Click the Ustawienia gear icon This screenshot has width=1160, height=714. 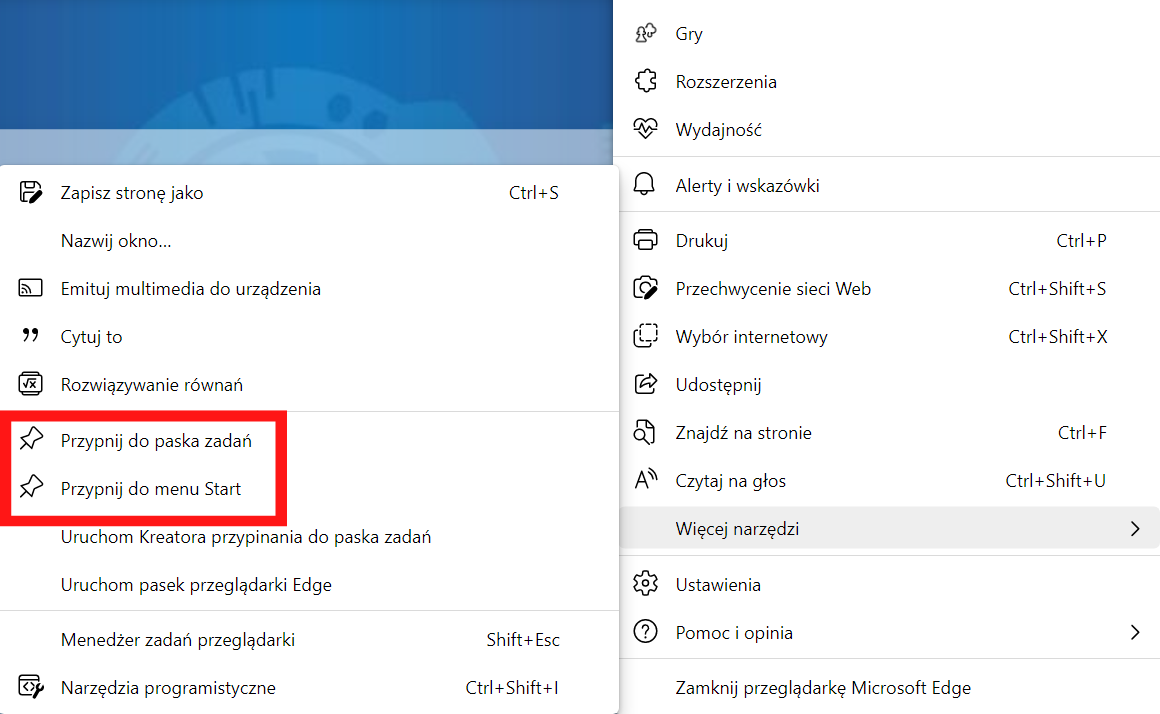tap(645, 585)
